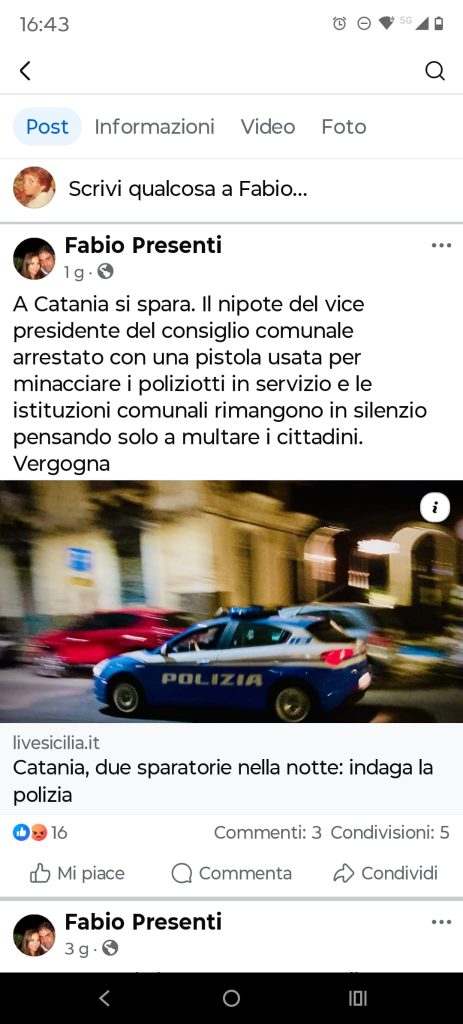Switch to the Informazioni tab
Screen dimensions: 463x1024
click(x=154, y=127)
